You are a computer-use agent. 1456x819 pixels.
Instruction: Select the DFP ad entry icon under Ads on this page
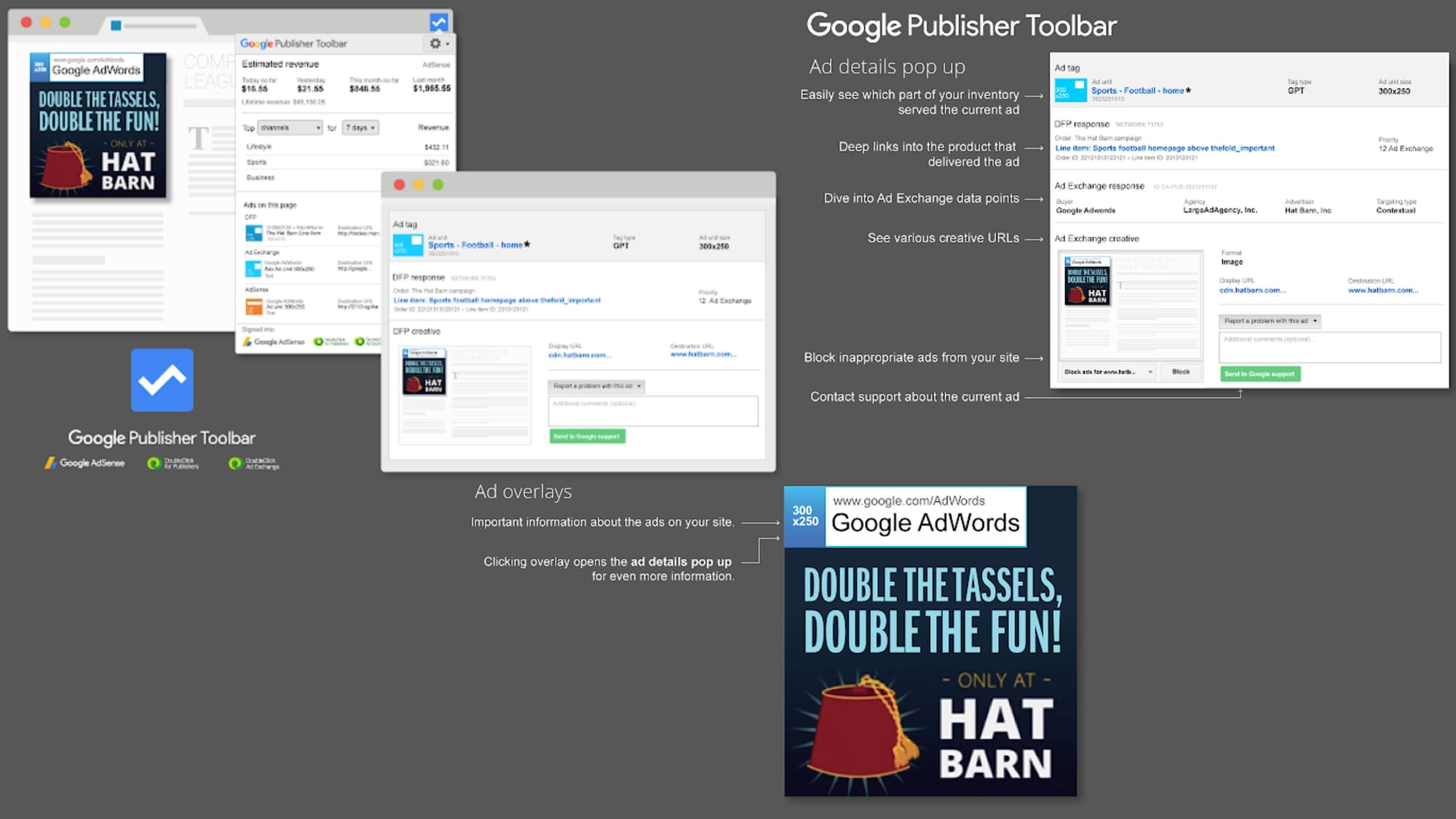click(x=254, y=233)
